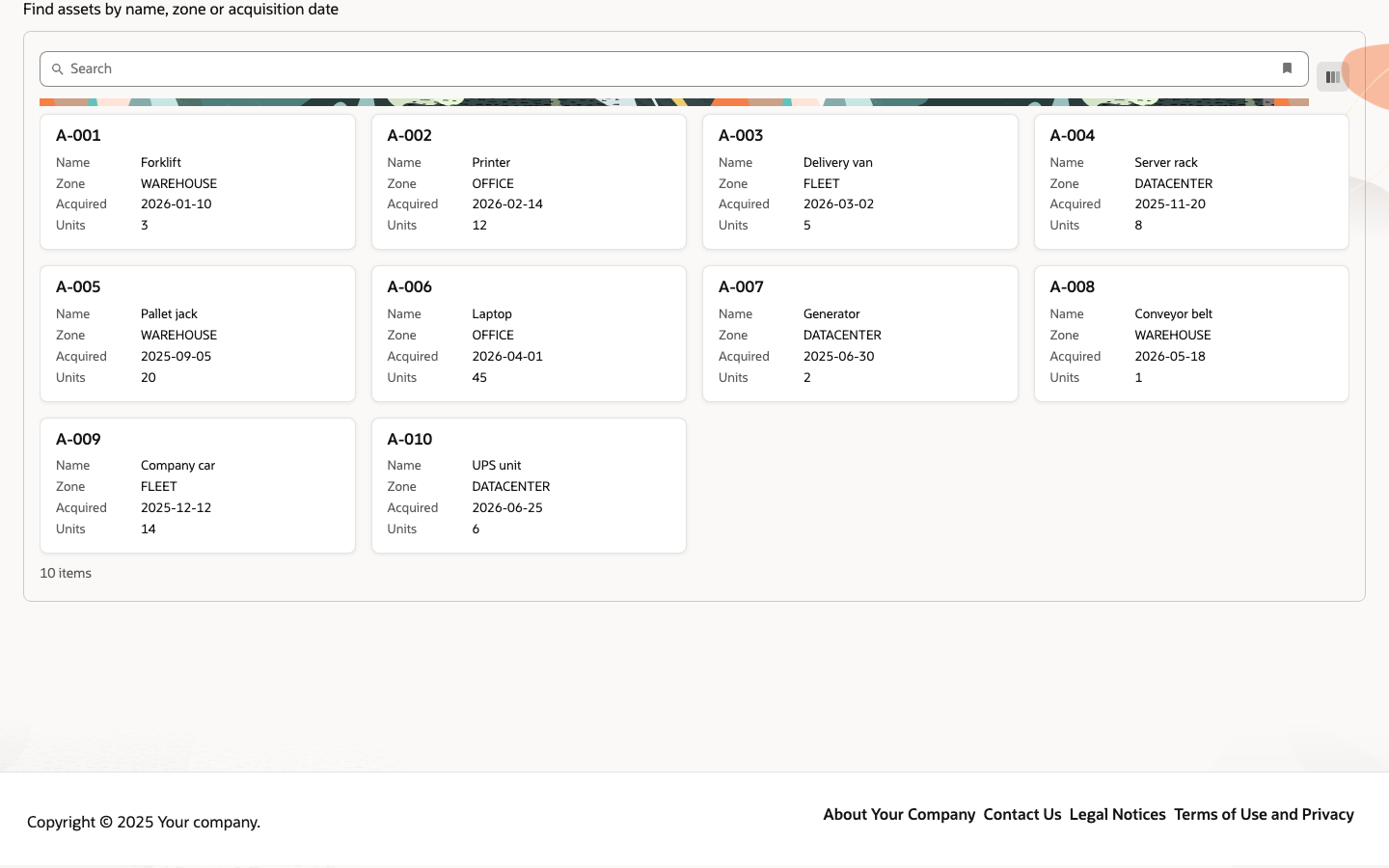Open the About Your Company link

899,814
